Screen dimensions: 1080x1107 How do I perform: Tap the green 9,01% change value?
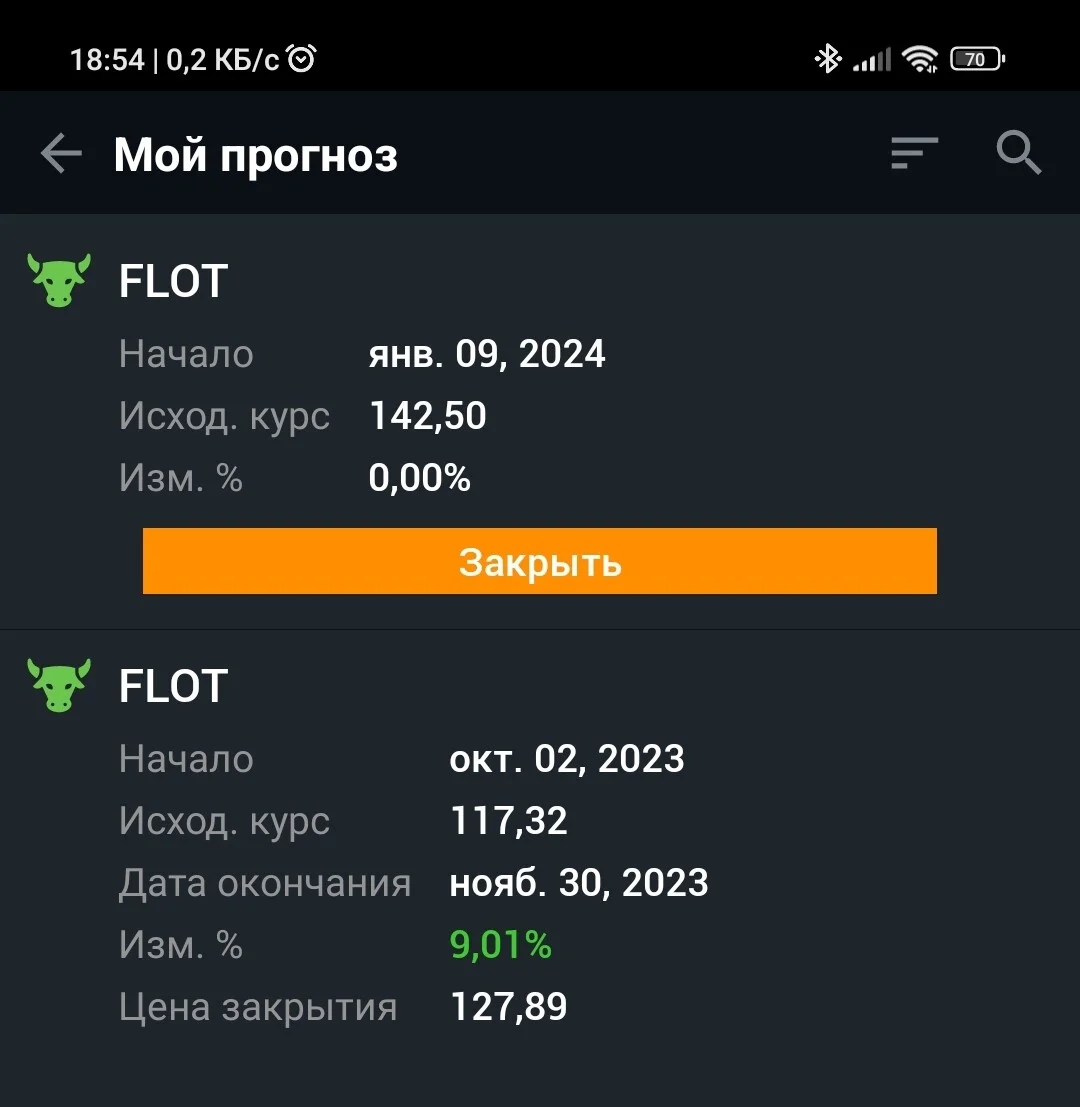click(x=500, y=944)
